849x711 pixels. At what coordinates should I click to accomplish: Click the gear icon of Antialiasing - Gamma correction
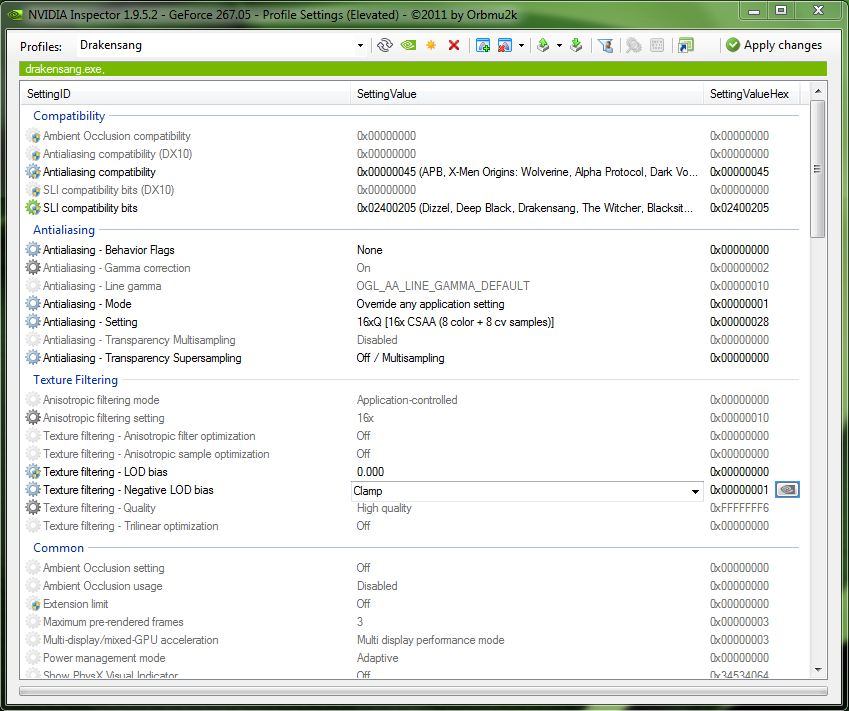pyautogui.click(x=33, y=268)
